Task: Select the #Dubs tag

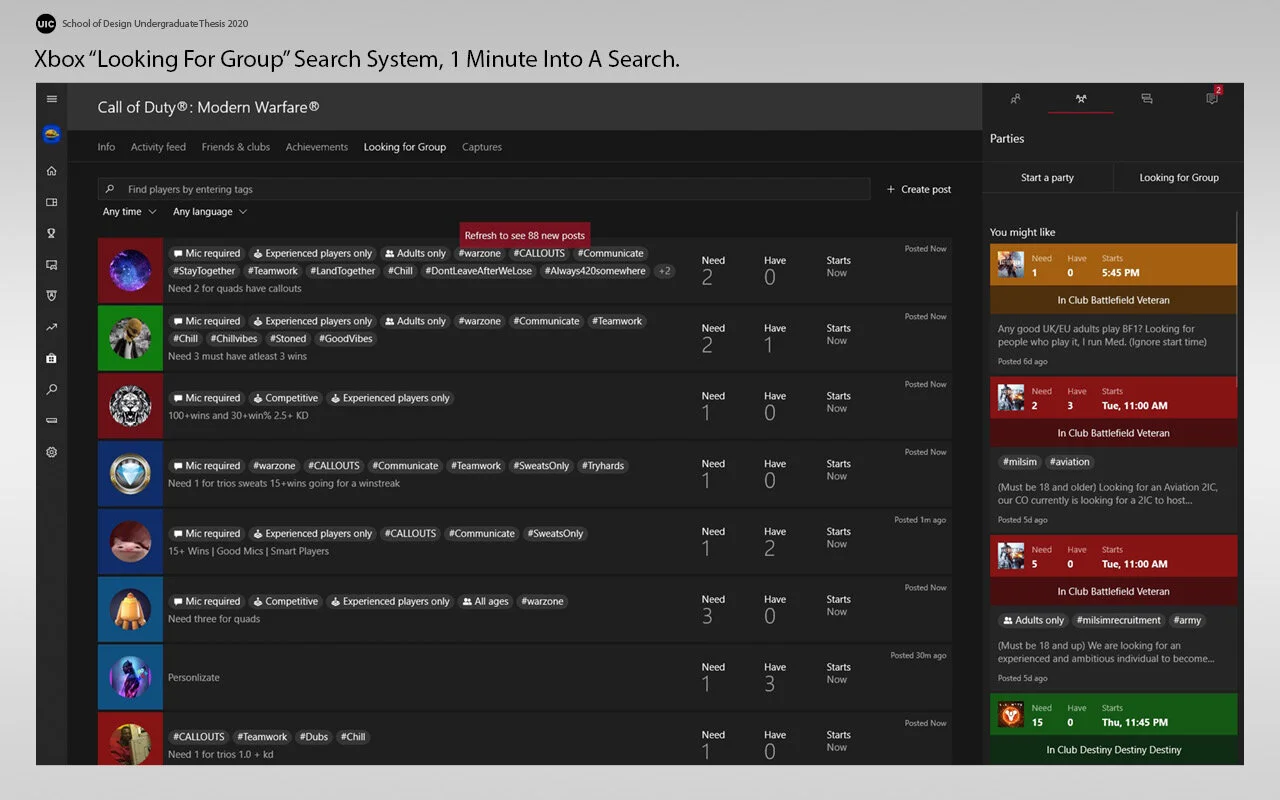Action: pyautogui.click(x=314, y=737)
